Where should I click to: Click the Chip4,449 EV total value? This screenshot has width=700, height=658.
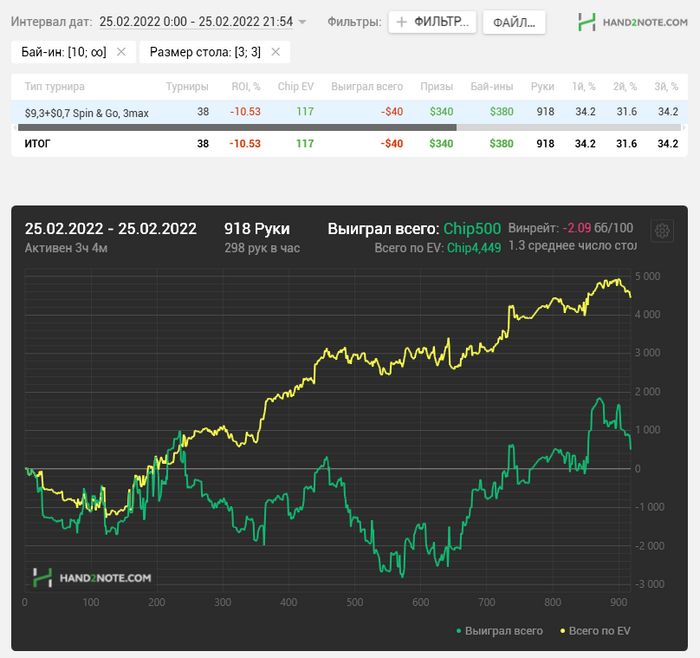coord(474,248)
